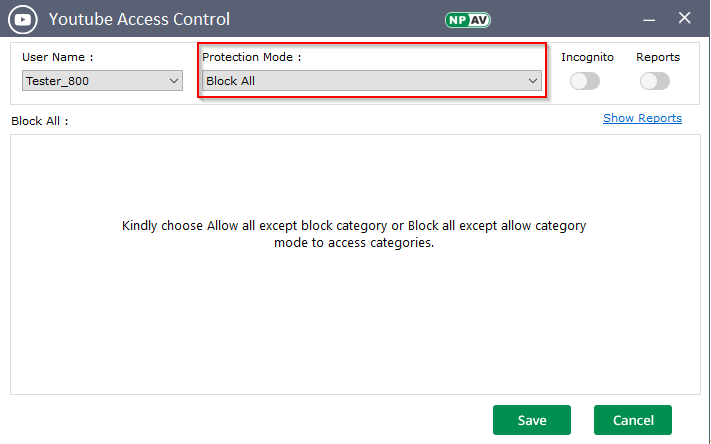The image size is (711, 444).
Task: Open the Show Reports link
Action: (642, 118)
